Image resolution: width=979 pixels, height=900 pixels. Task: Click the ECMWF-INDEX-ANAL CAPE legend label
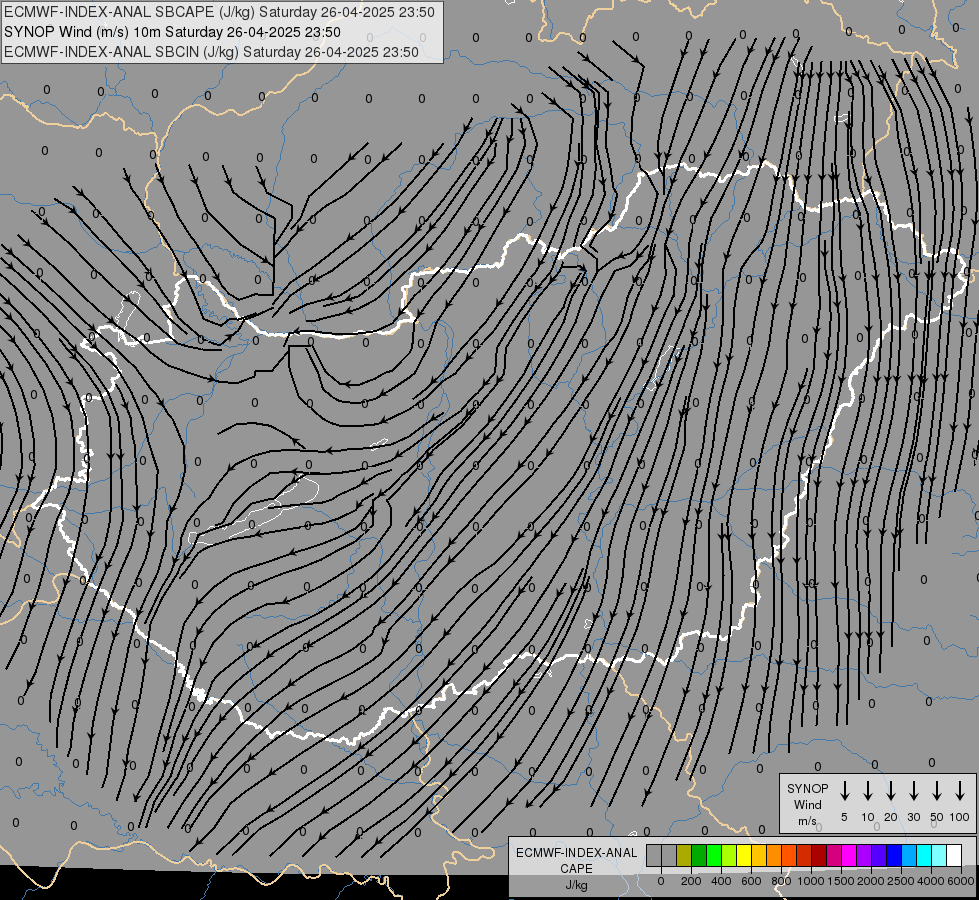coord(576,860)
